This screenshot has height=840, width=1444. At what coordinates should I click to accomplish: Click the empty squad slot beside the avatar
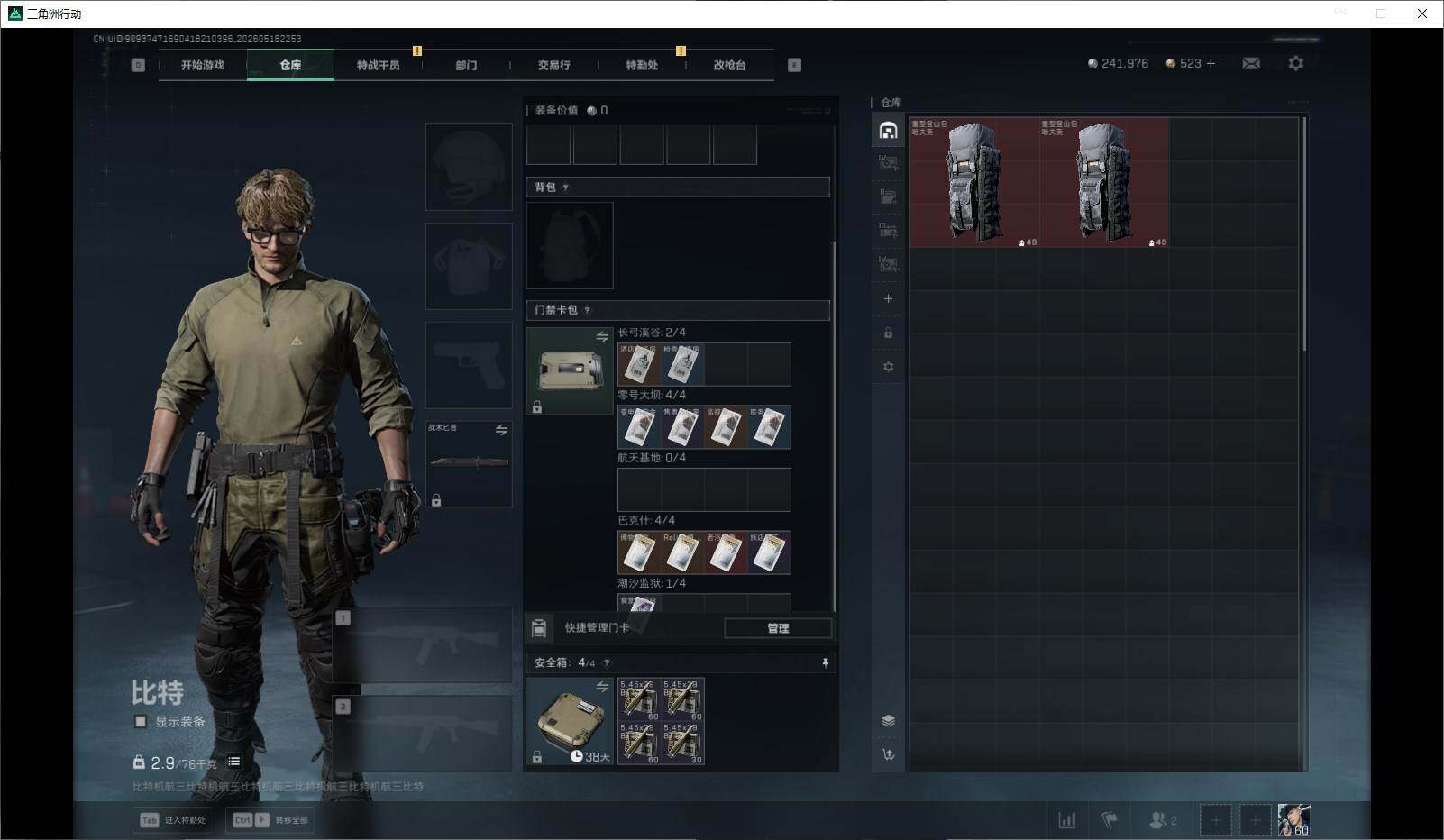tap(1255, 820)
